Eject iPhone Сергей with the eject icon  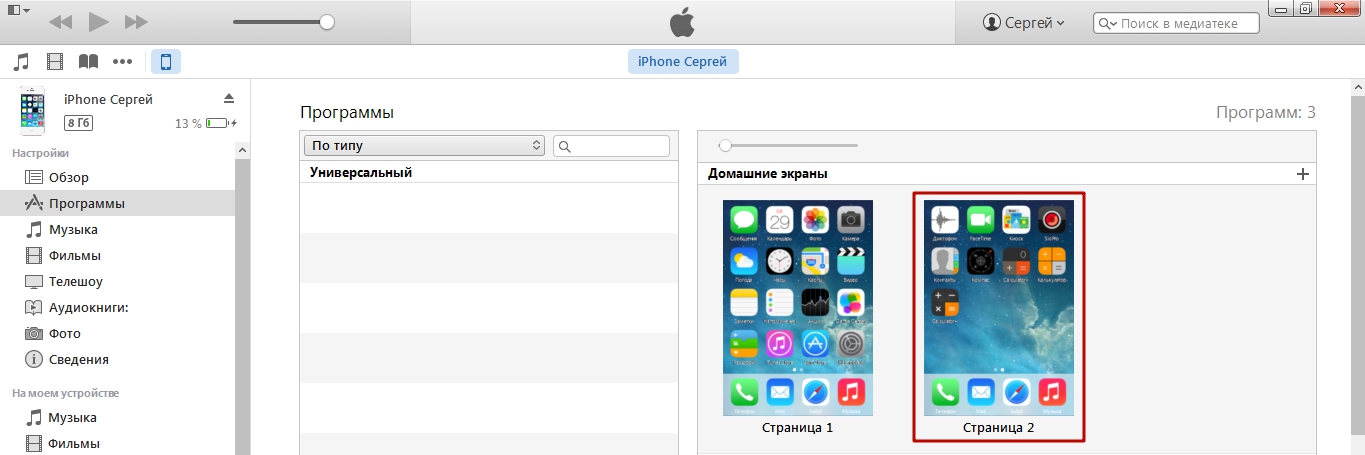pos(228,98)
